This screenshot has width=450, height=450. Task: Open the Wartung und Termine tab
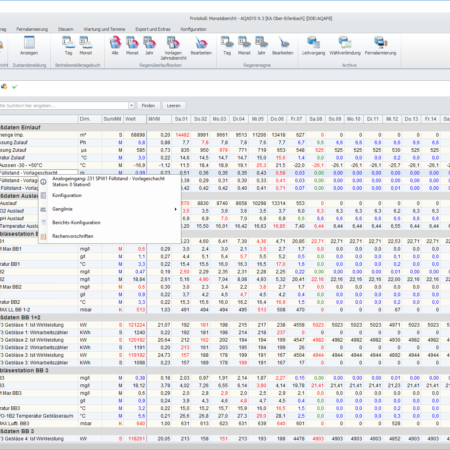104,29
